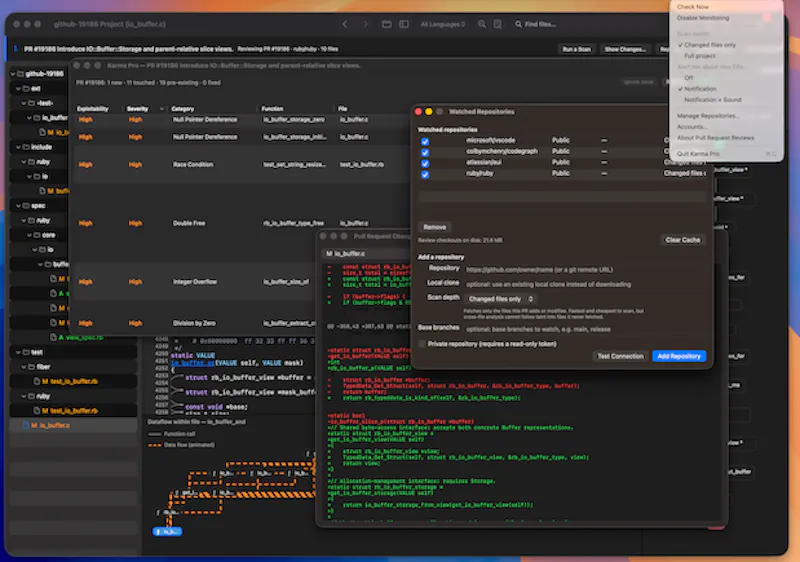The image size is (800, 562).
Task: Collapse the test folder chevron
Action: click(18, 352)
